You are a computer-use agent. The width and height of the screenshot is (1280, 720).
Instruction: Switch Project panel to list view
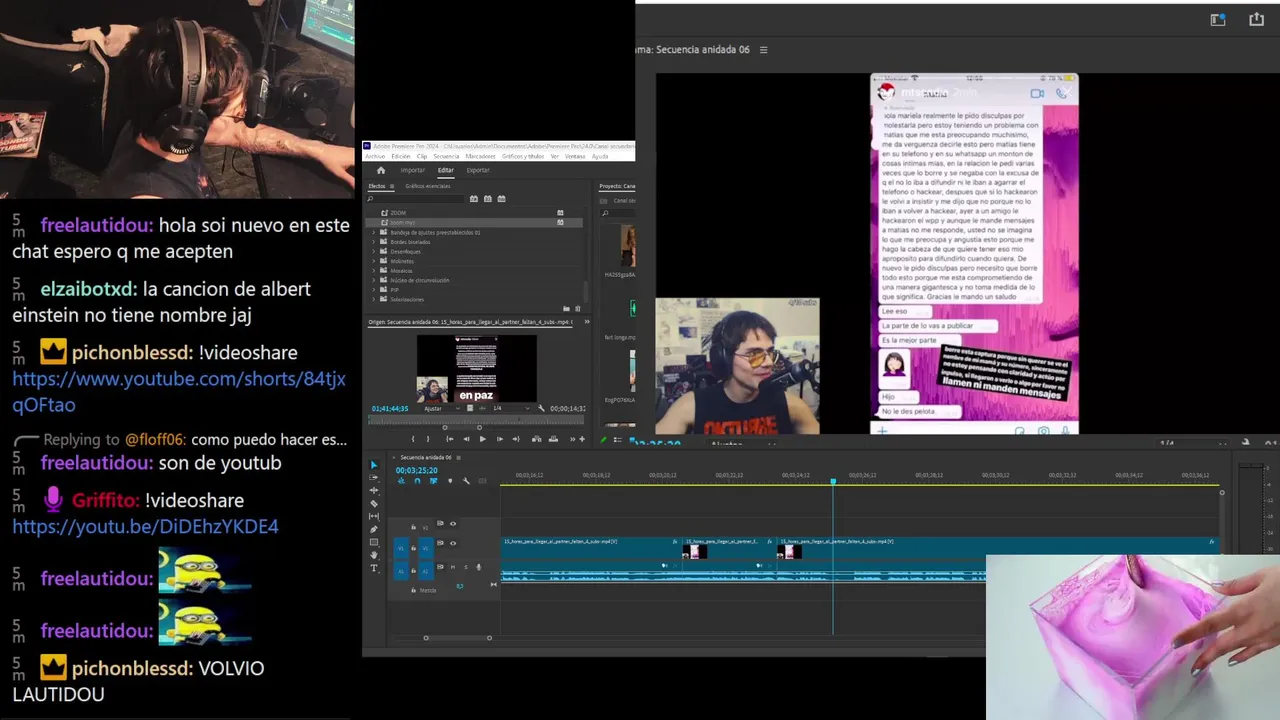617,439
